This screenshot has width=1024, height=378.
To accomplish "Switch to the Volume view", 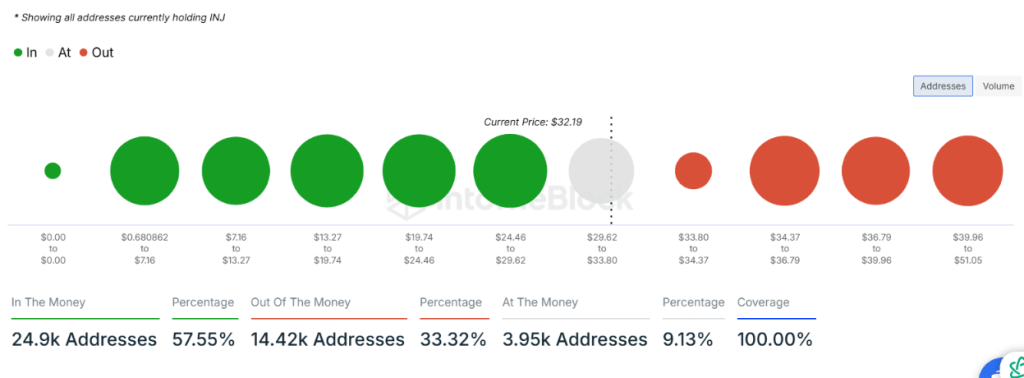I will pyautogui.click(x=998, y=86).
